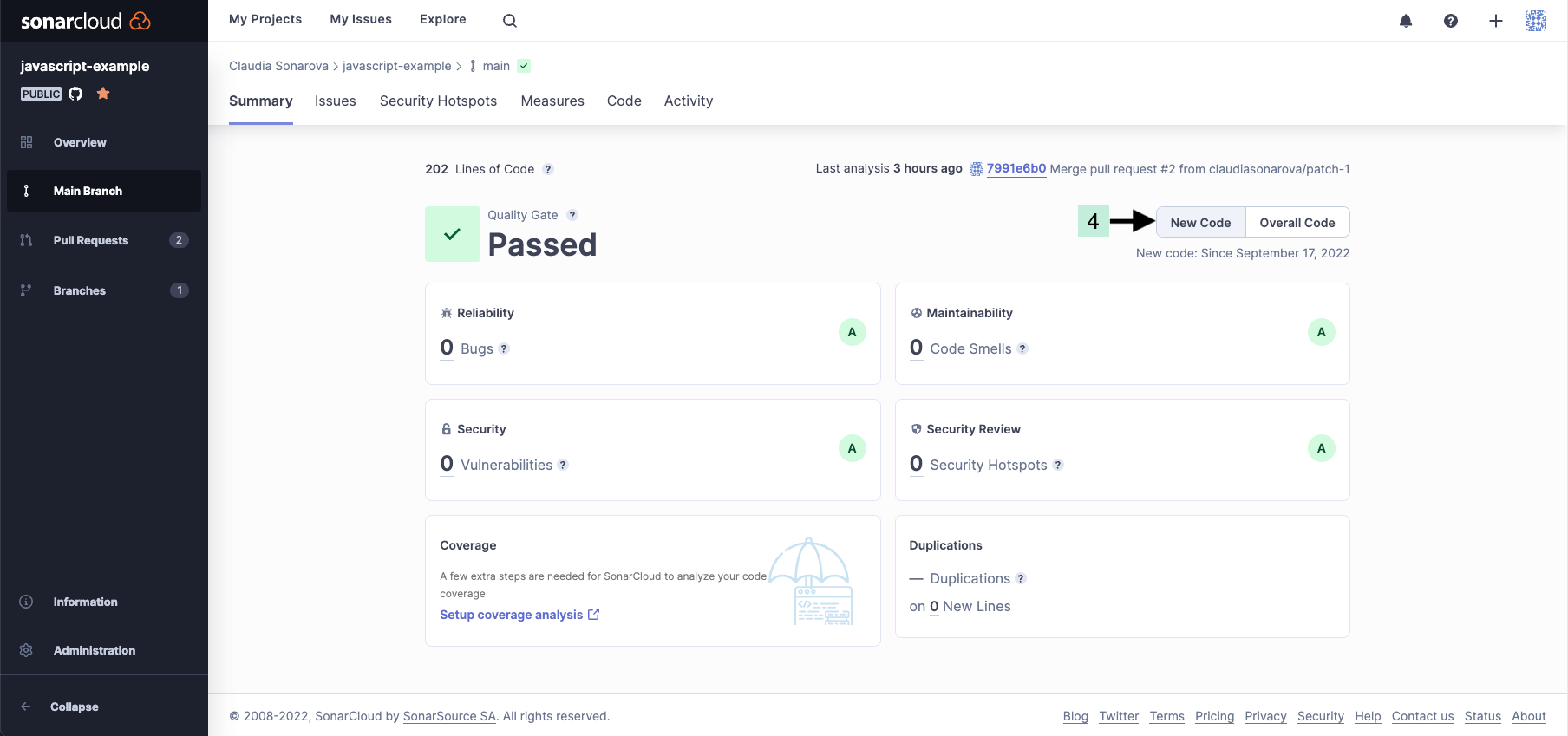The image size is (1568, 736).
Task: Click the help icon next to Lines of Code
Action: tap(548, 169)
